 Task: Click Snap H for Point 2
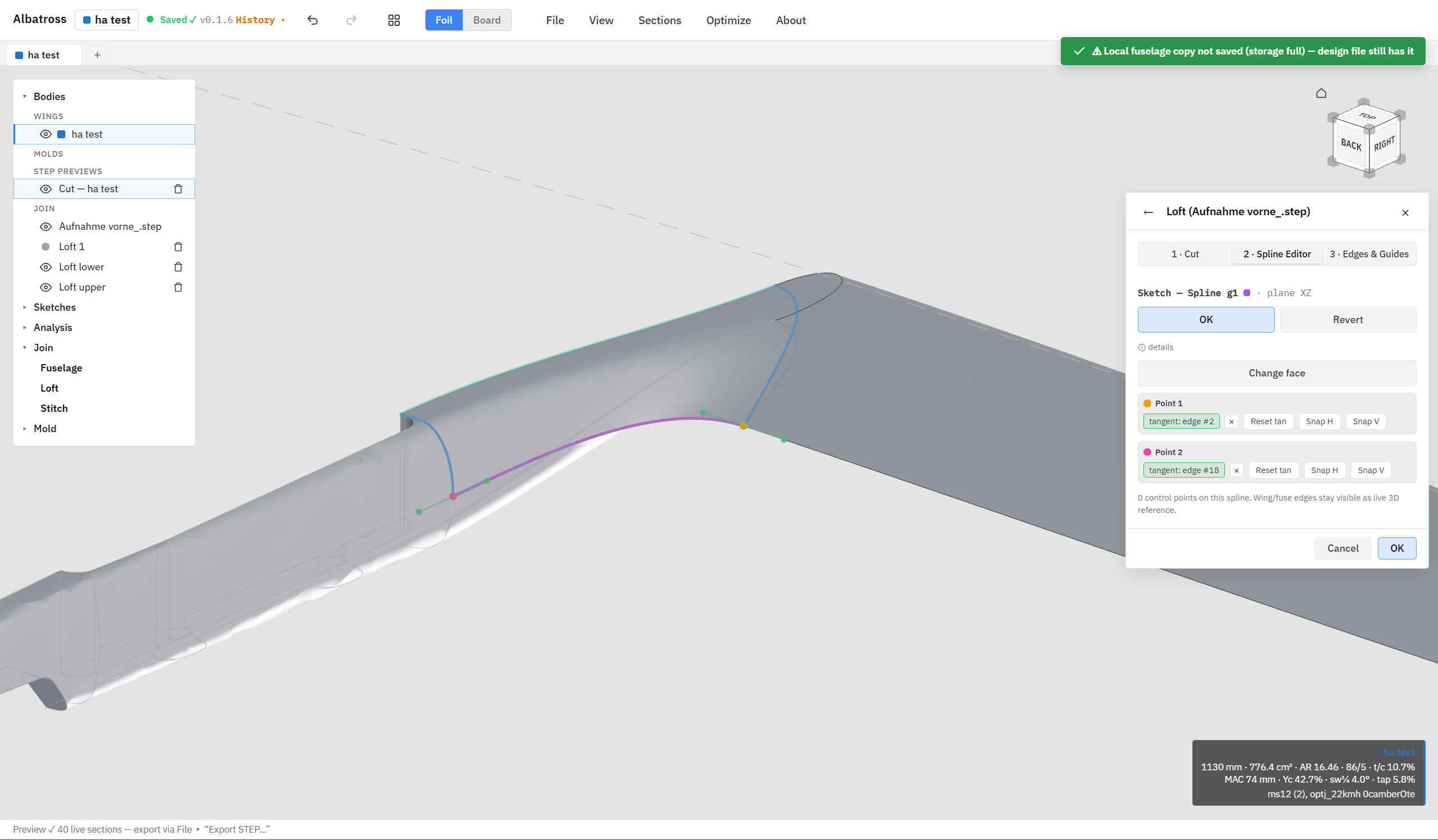point(1324,470)
